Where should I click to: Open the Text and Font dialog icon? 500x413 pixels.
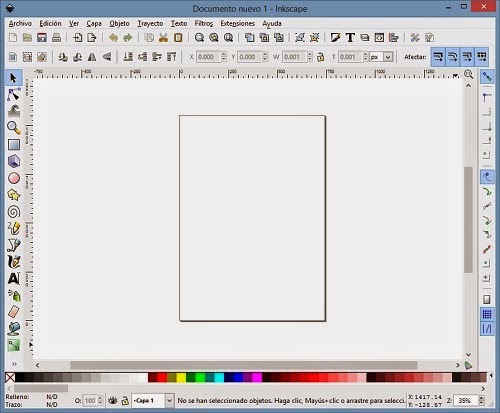coord(350,37)
